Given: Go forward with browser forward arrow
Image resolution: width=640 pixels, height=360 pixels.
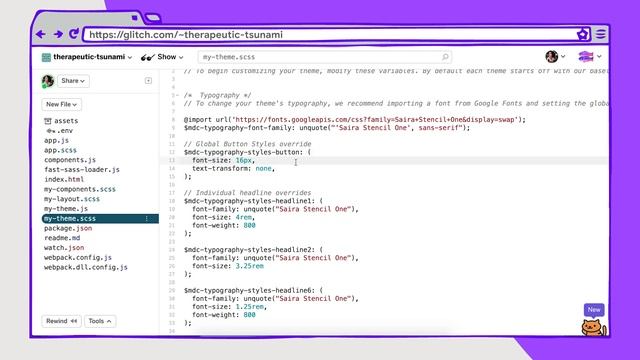Looking at the screenshot, I should coord(58,34).
